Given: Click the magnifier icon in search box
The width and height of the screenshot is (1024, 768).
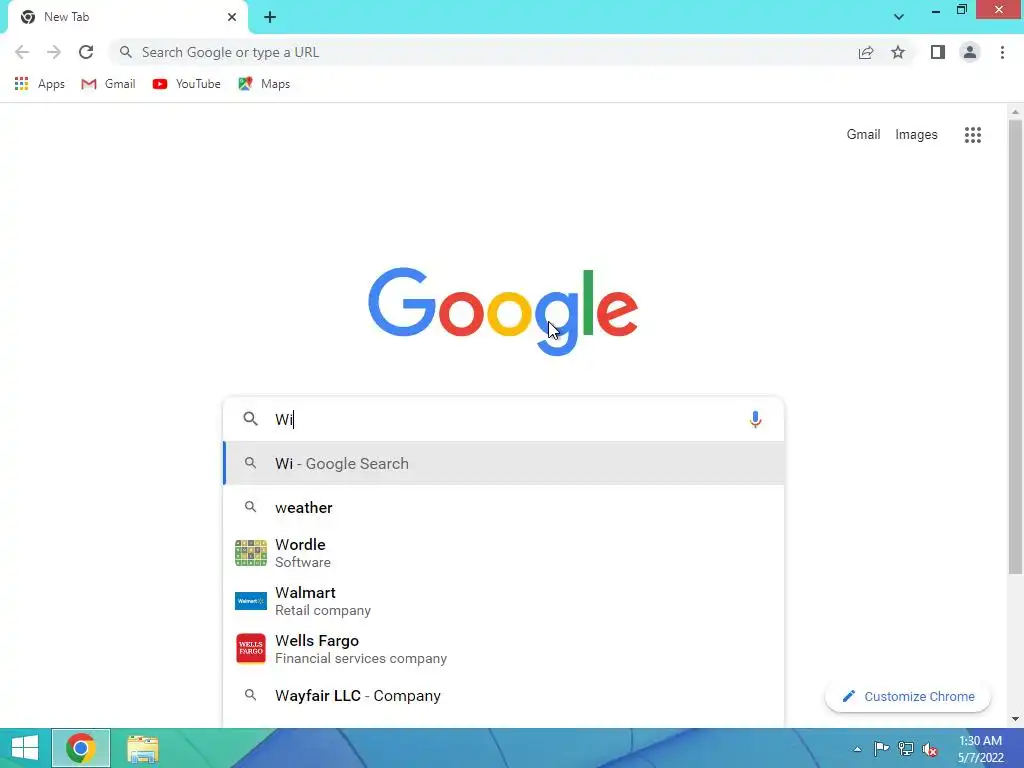Looking at the screenshot, I should pos(250,419).
